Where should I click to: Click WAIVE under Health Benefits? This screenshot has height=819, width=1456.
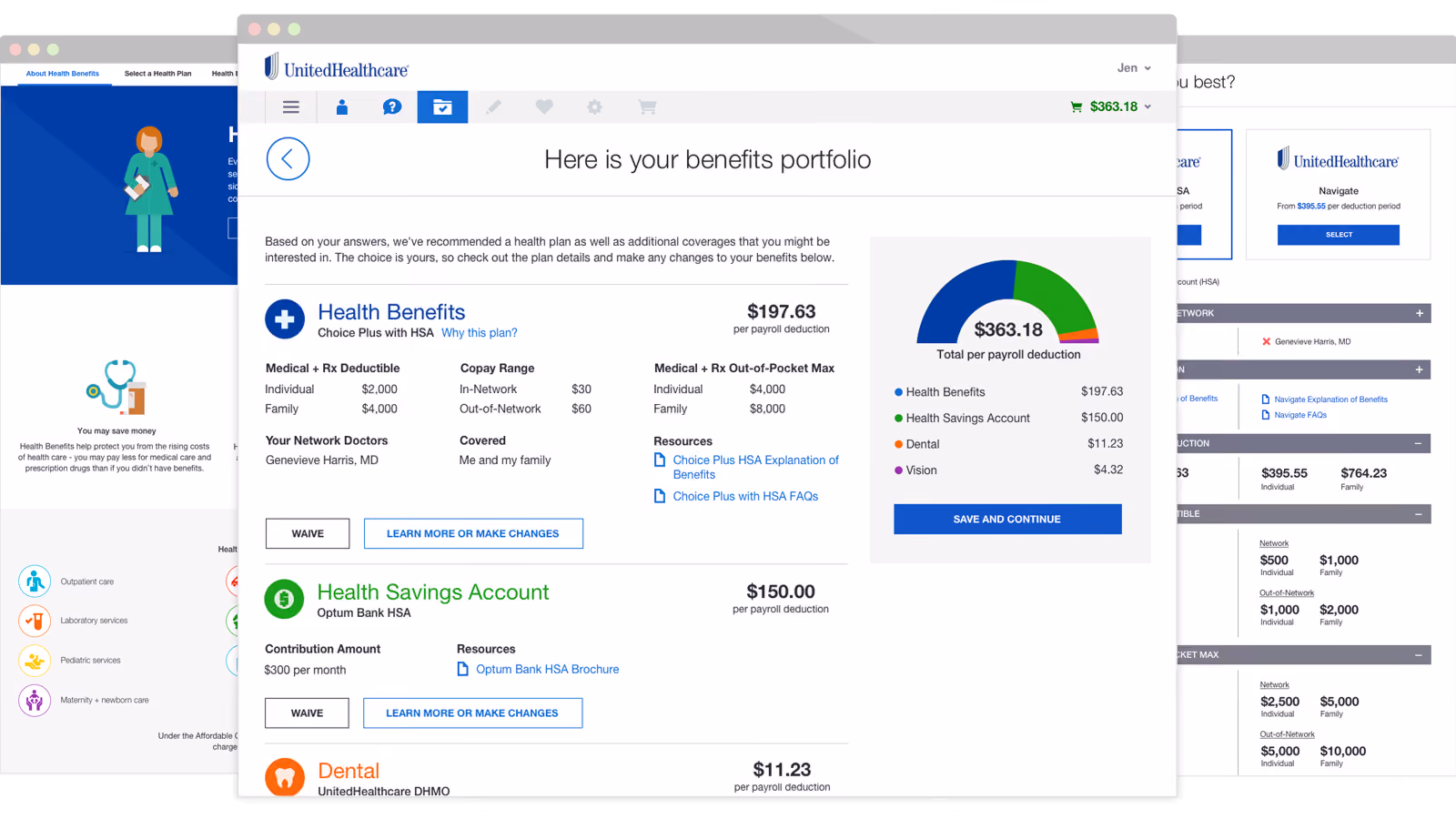tap(308, 533)
